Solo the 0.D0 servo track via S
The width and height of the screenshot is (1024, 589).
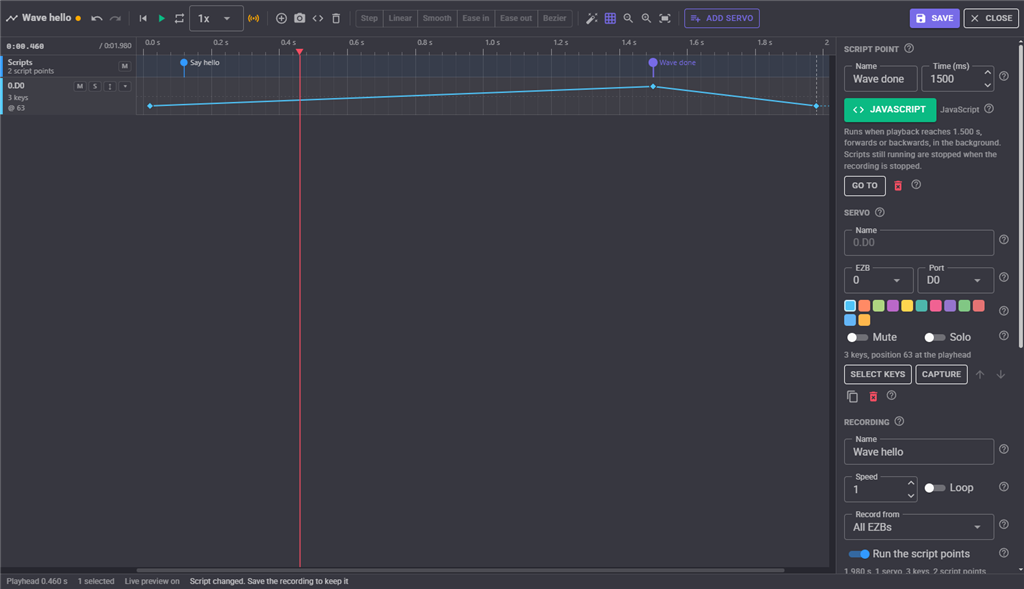point(95,86)
